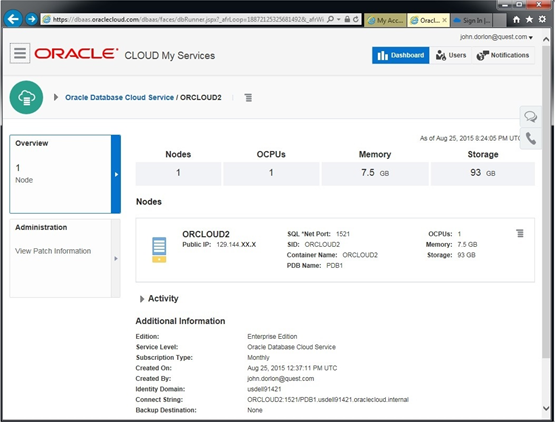Open browser tools gear icon
555x423 pixels.
(x=542, y=19)
